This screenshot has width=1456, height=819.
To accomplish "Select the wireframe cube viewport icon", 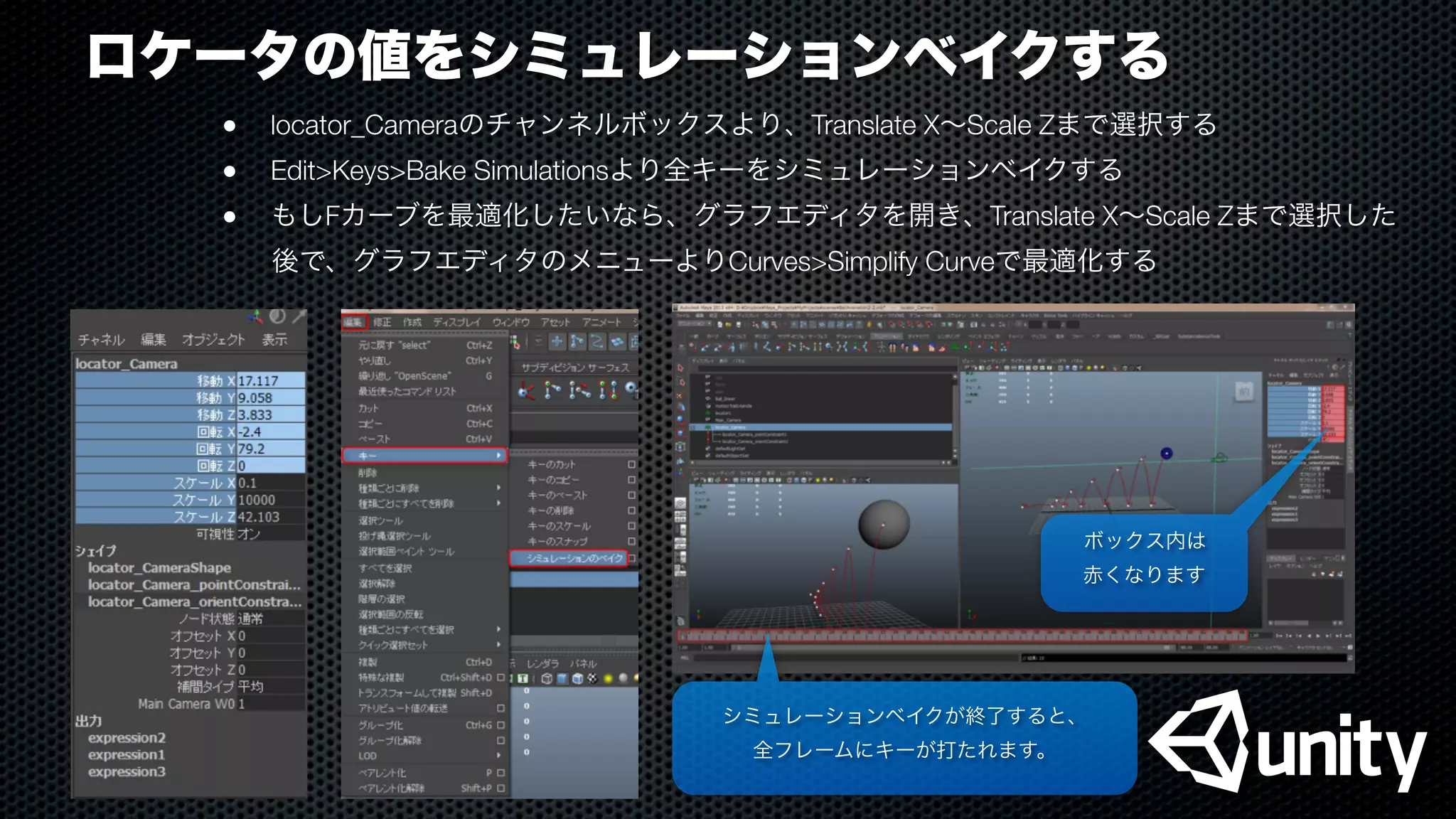I will [547, 678].
